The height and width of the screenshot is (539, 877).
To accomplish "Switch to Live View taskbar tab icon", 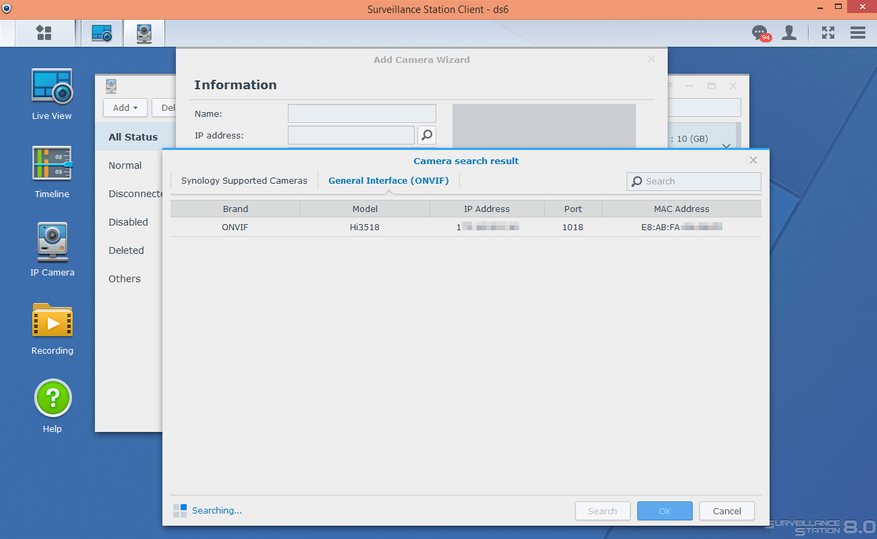I will pos(102,33).
